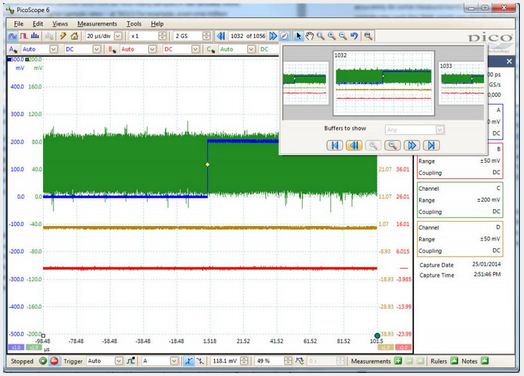Open Channel A range Auto dropdown

coord(53,49)
